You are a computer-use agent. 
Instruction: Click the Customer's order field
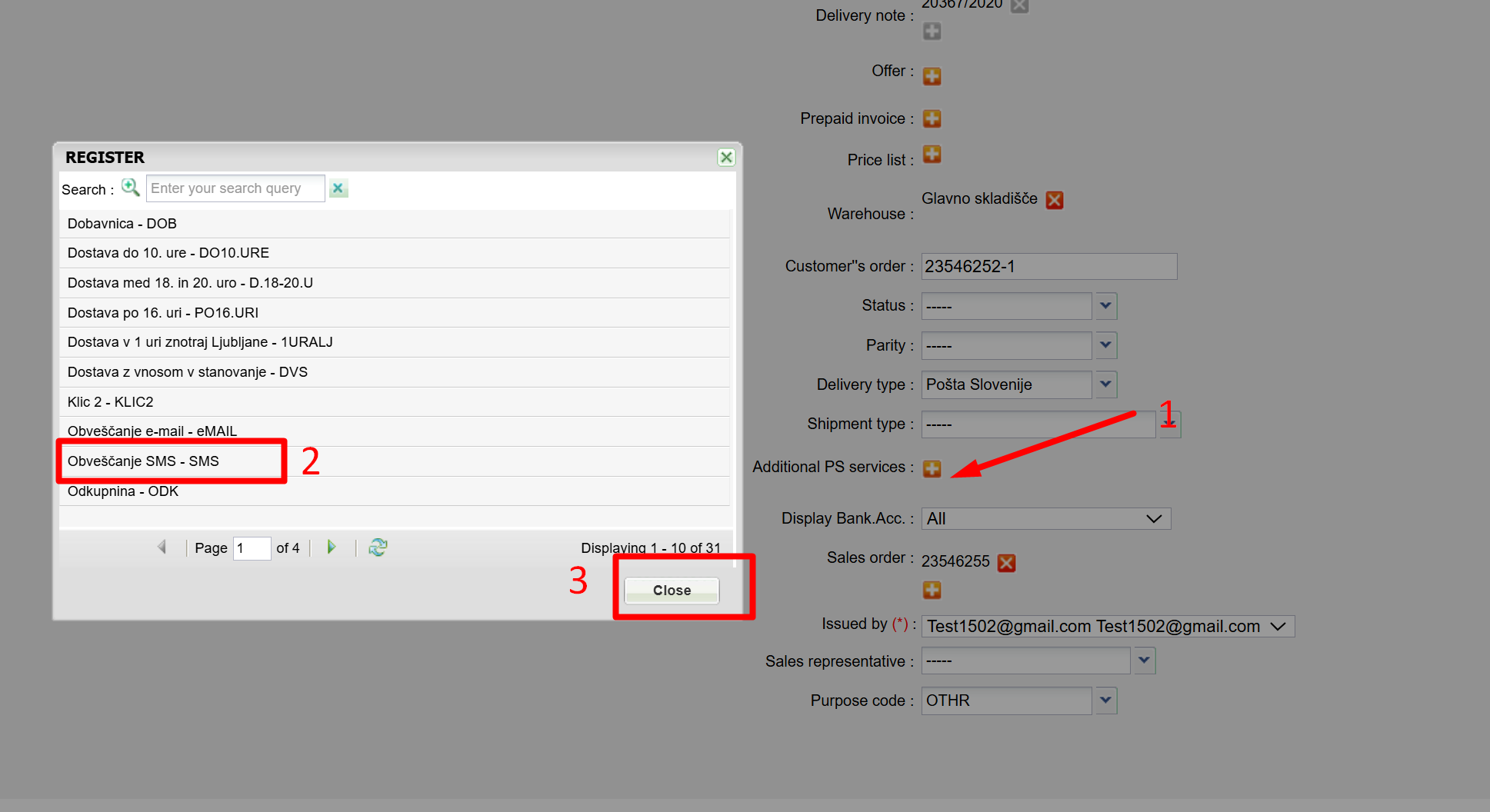[1048, 266]
